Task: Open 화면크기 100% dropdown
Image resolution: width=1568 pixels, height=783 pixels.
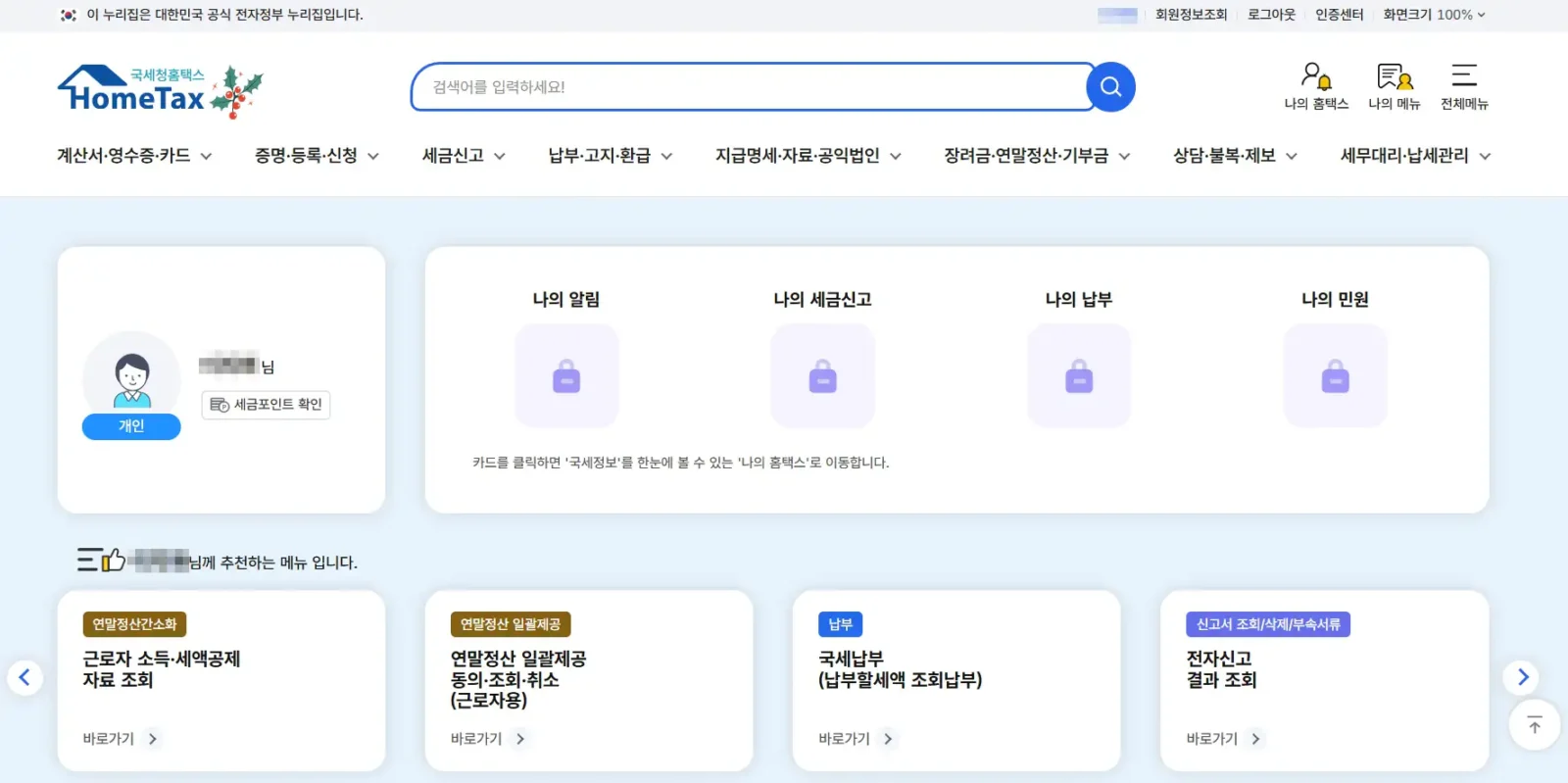Action: [1434, 15]
